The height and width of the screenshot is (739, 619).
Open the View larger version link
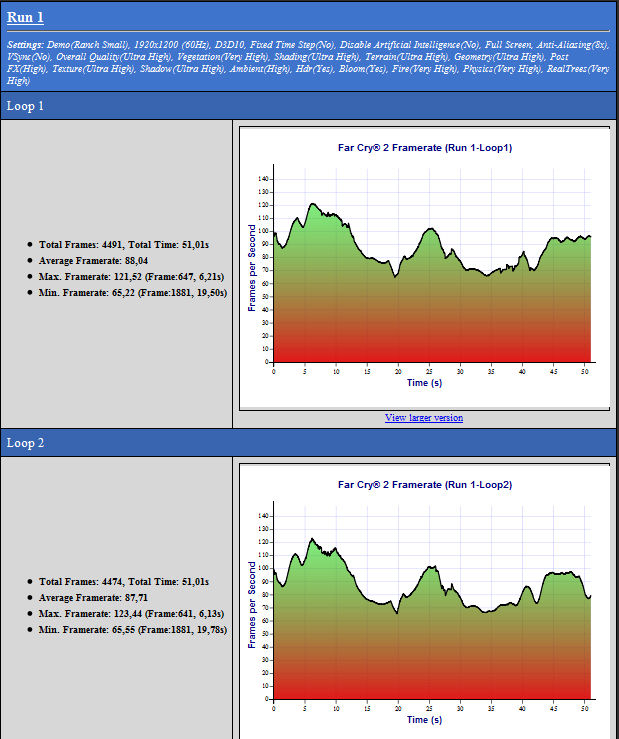coord(424,418)
